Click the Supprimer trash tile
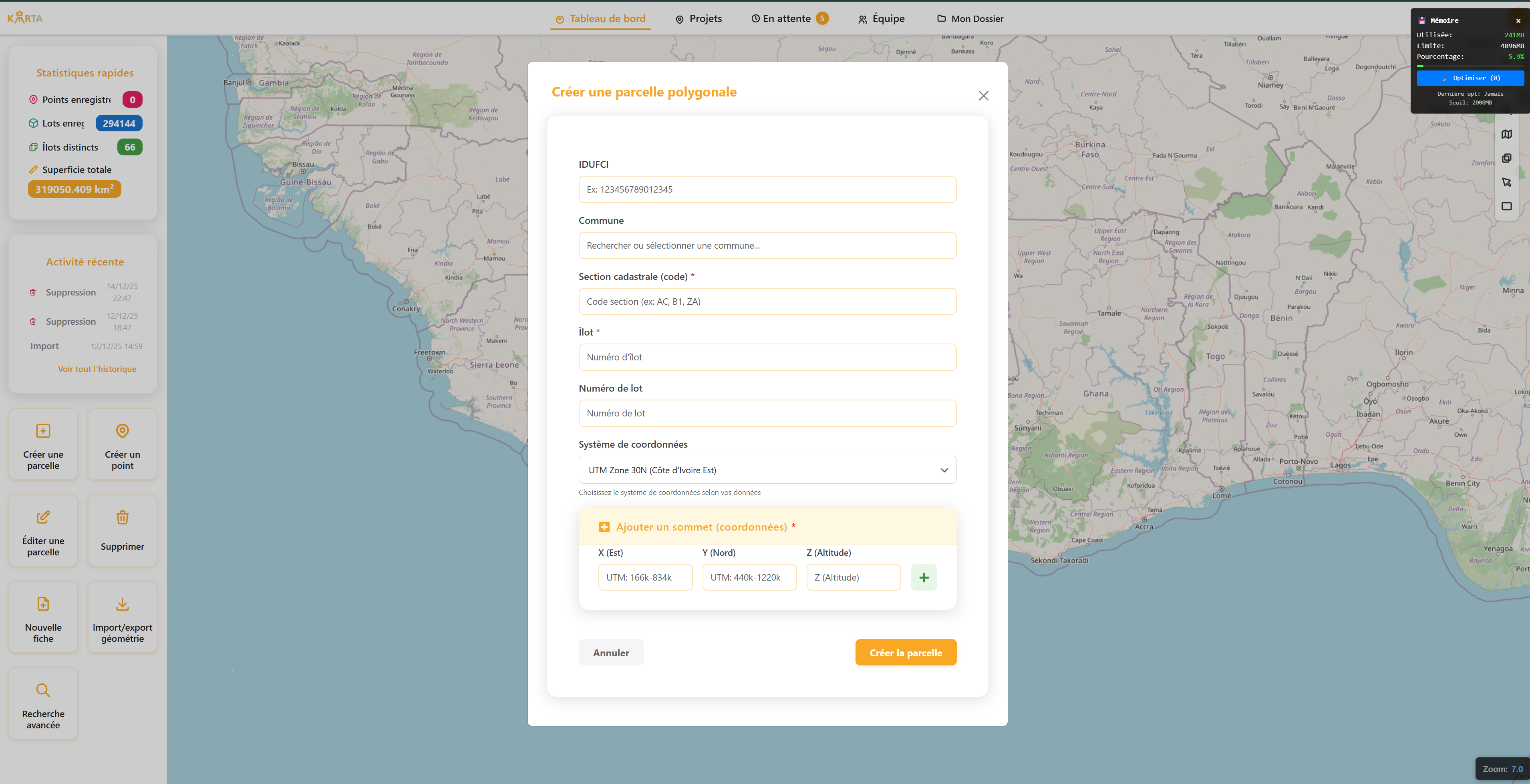1530x784 pixels. pos(122,531)
